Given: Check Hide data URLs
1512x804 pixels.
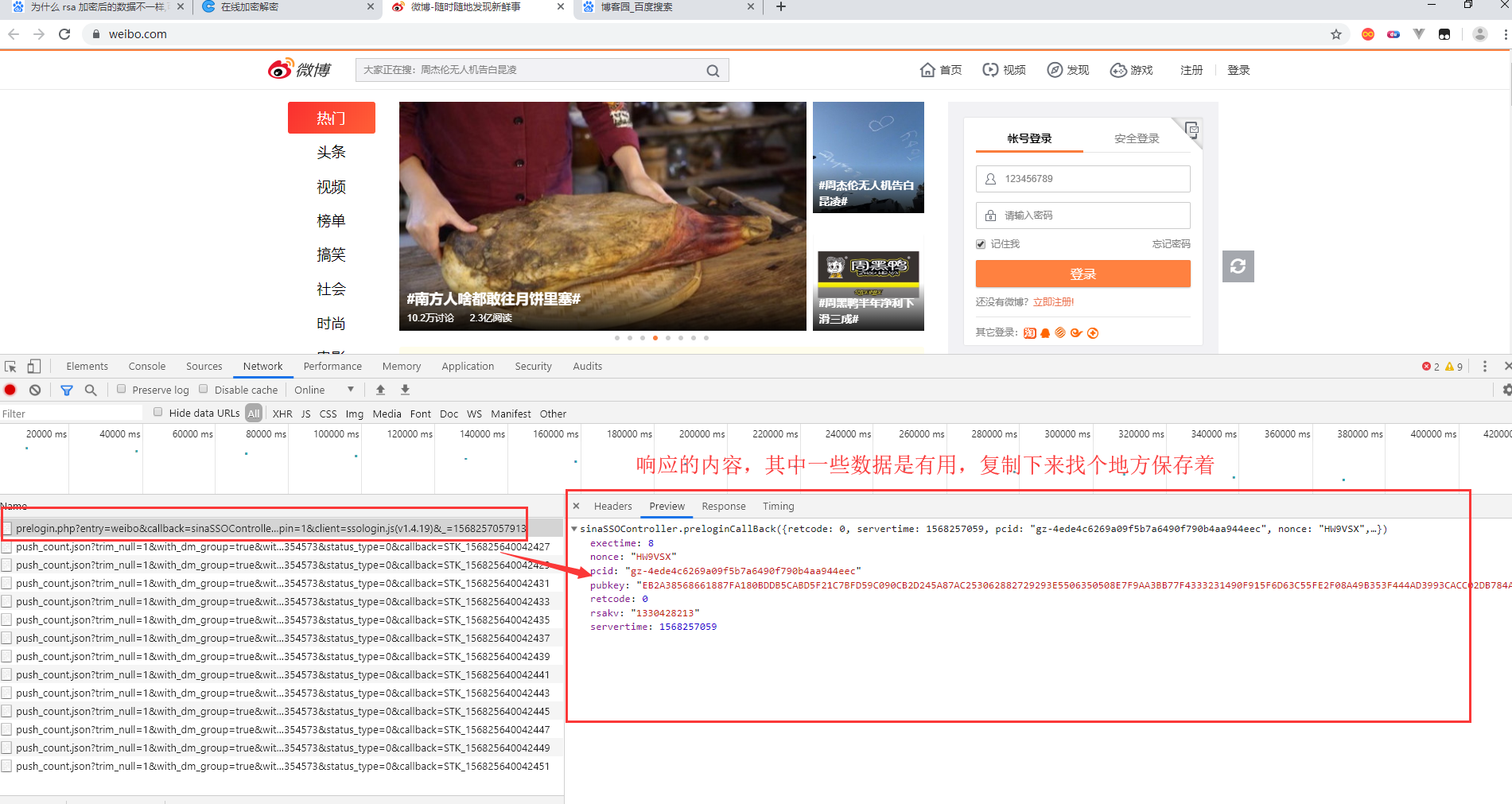Looking at the screenshot, I should click(x=158, y=412).
